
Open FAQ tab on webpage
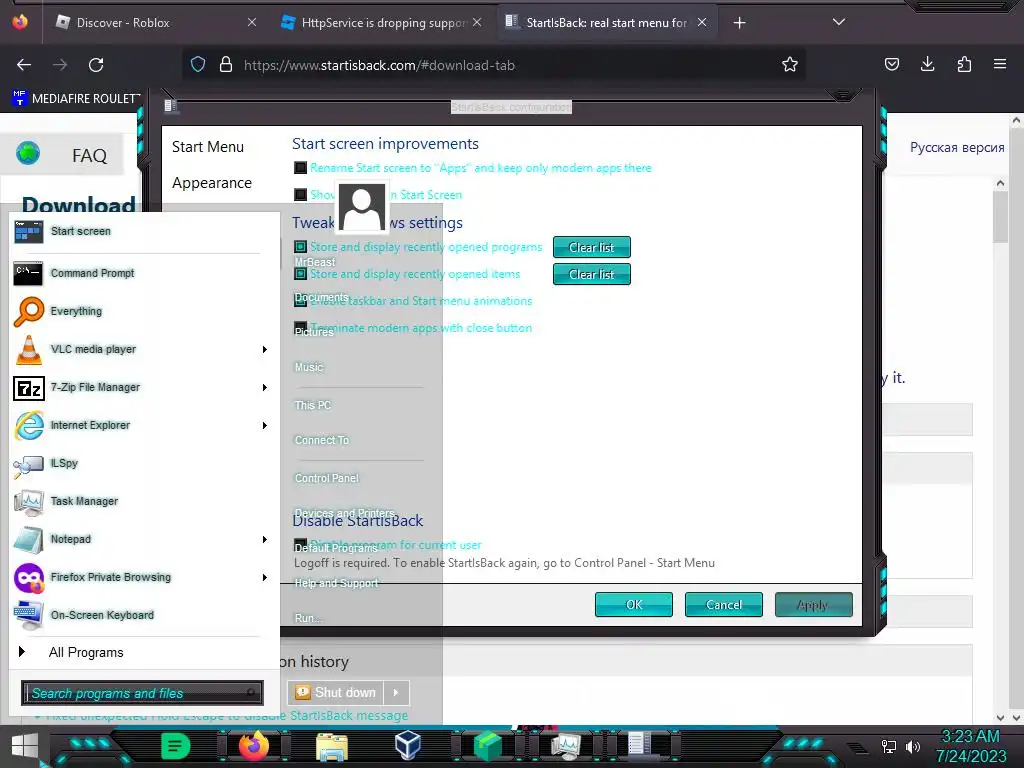click(x=89, y=155)
